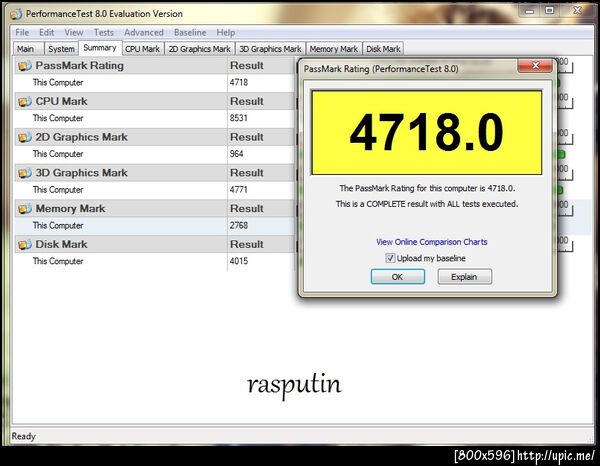Open the View menu
Screen dimensions: 600x466
(73, 33)
